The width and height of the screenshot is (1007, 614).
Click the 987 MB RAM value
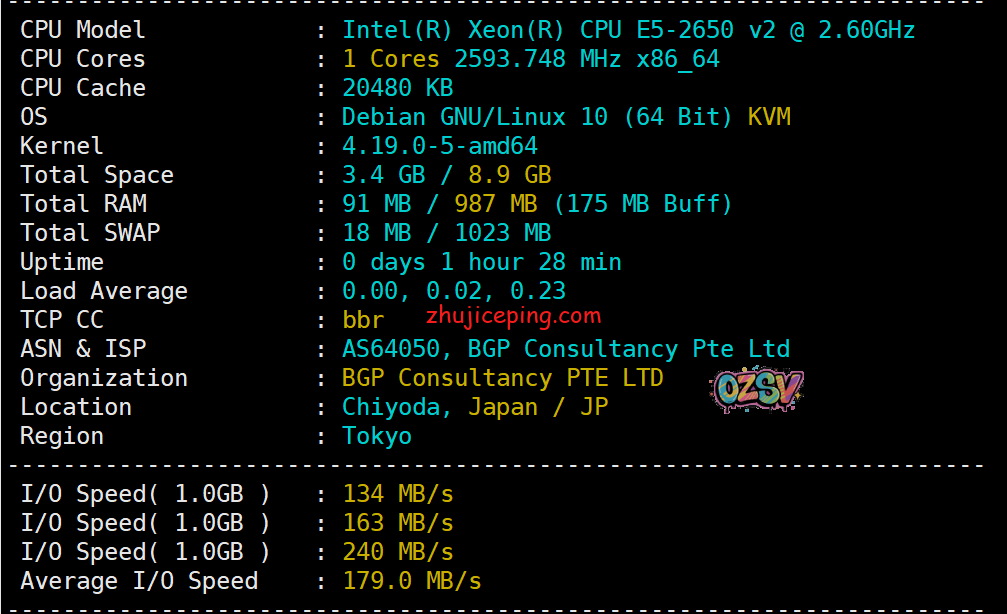point(496,204)
